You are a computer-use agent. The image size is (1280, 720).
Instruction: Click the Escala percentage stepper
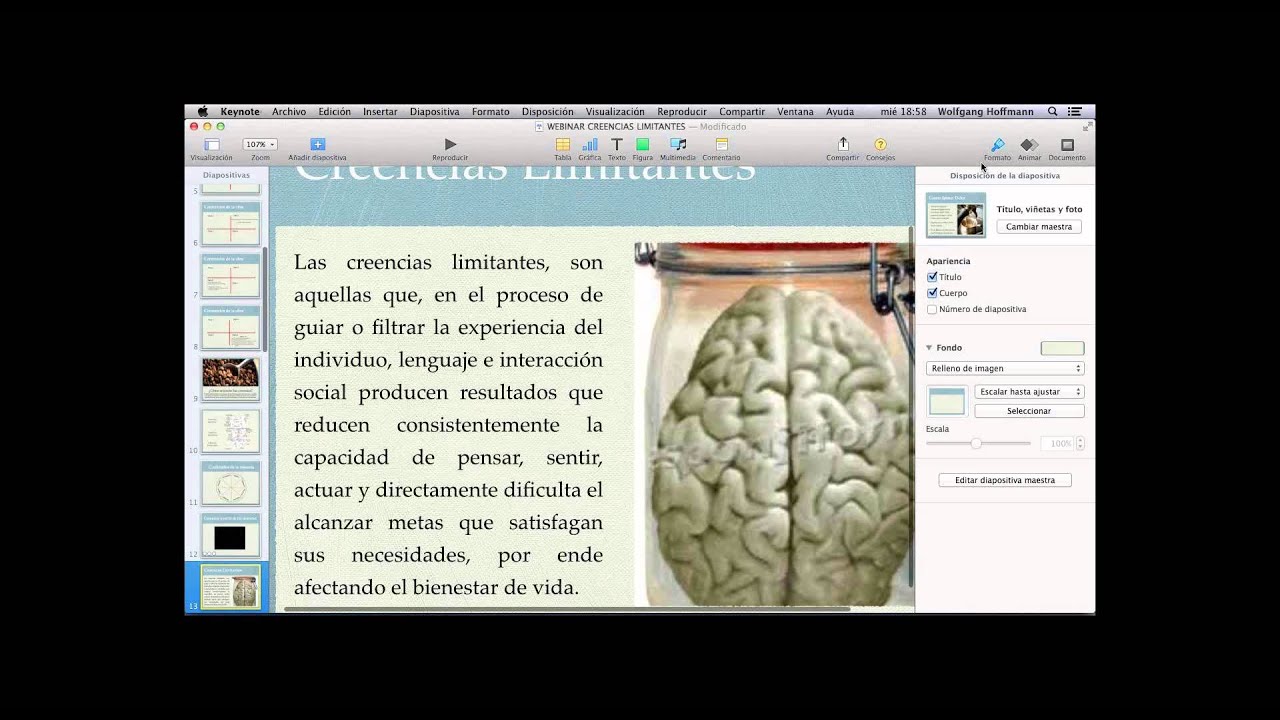(x=1080, y=443)
